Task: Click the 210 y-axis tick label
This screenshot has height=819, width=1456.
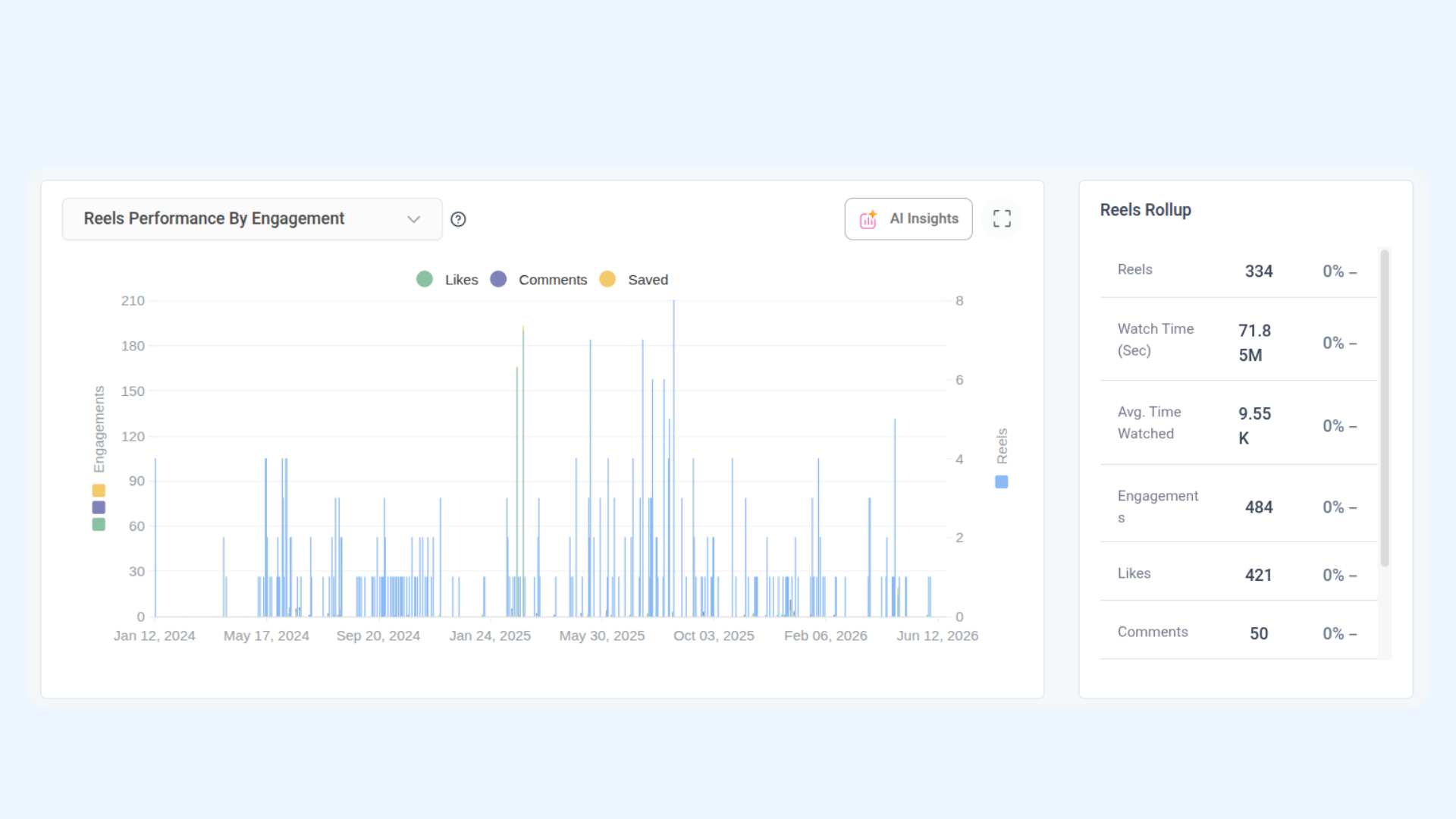Action: [133, 301]
